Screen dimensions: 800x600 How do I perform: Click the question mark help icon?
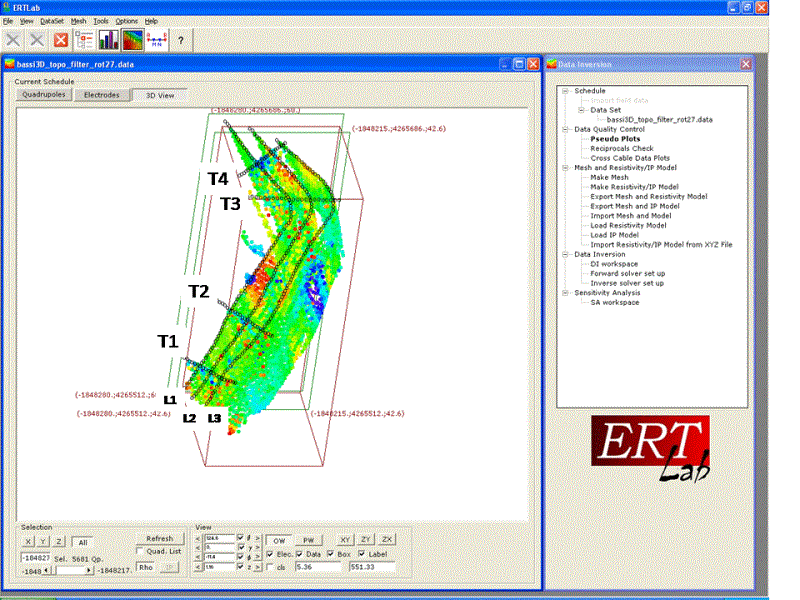(181, 40)
